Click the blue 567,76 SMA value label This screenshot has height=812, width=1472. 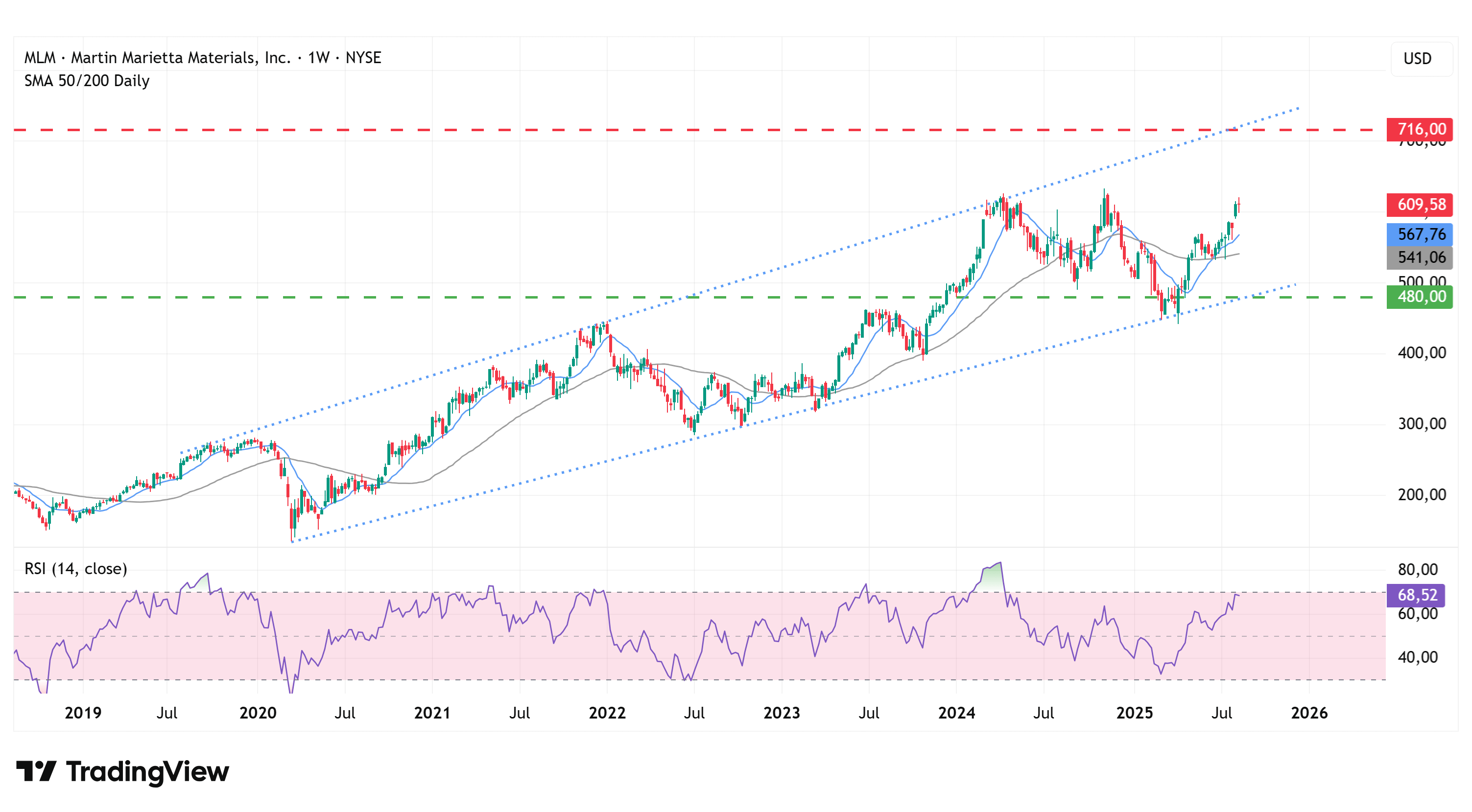point(1420,234)
